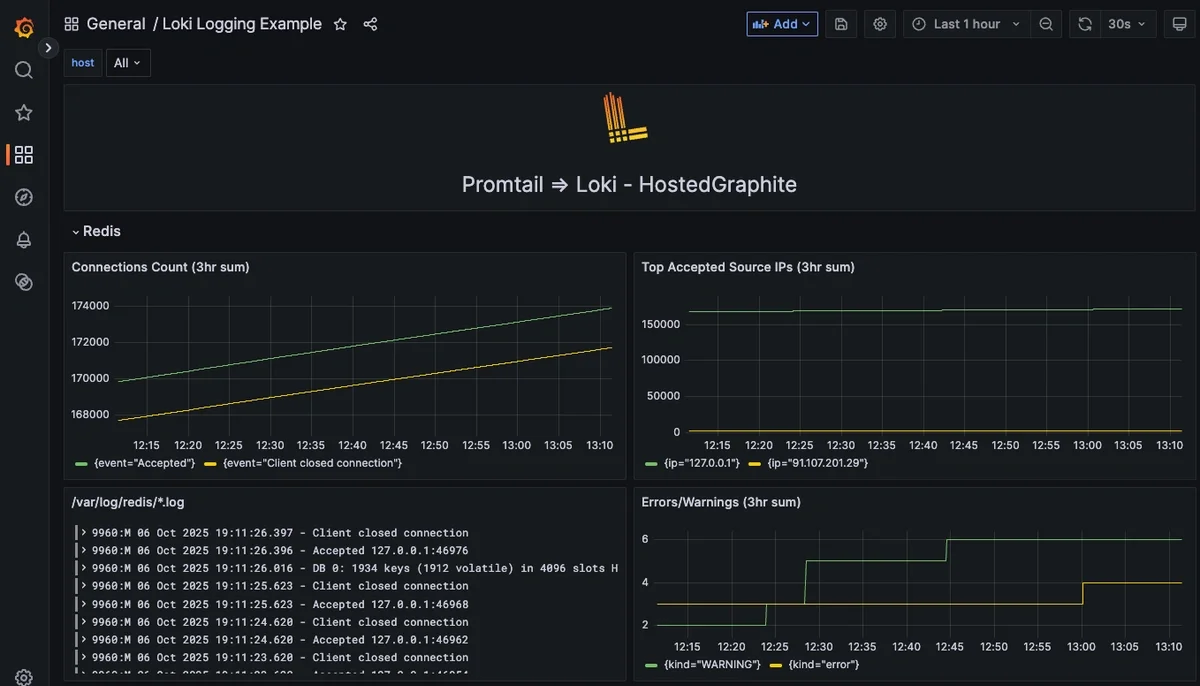The width and height of the screenshot is (1200, 686).
Task: Expand the first log line entry
Action: click(84, 533)
